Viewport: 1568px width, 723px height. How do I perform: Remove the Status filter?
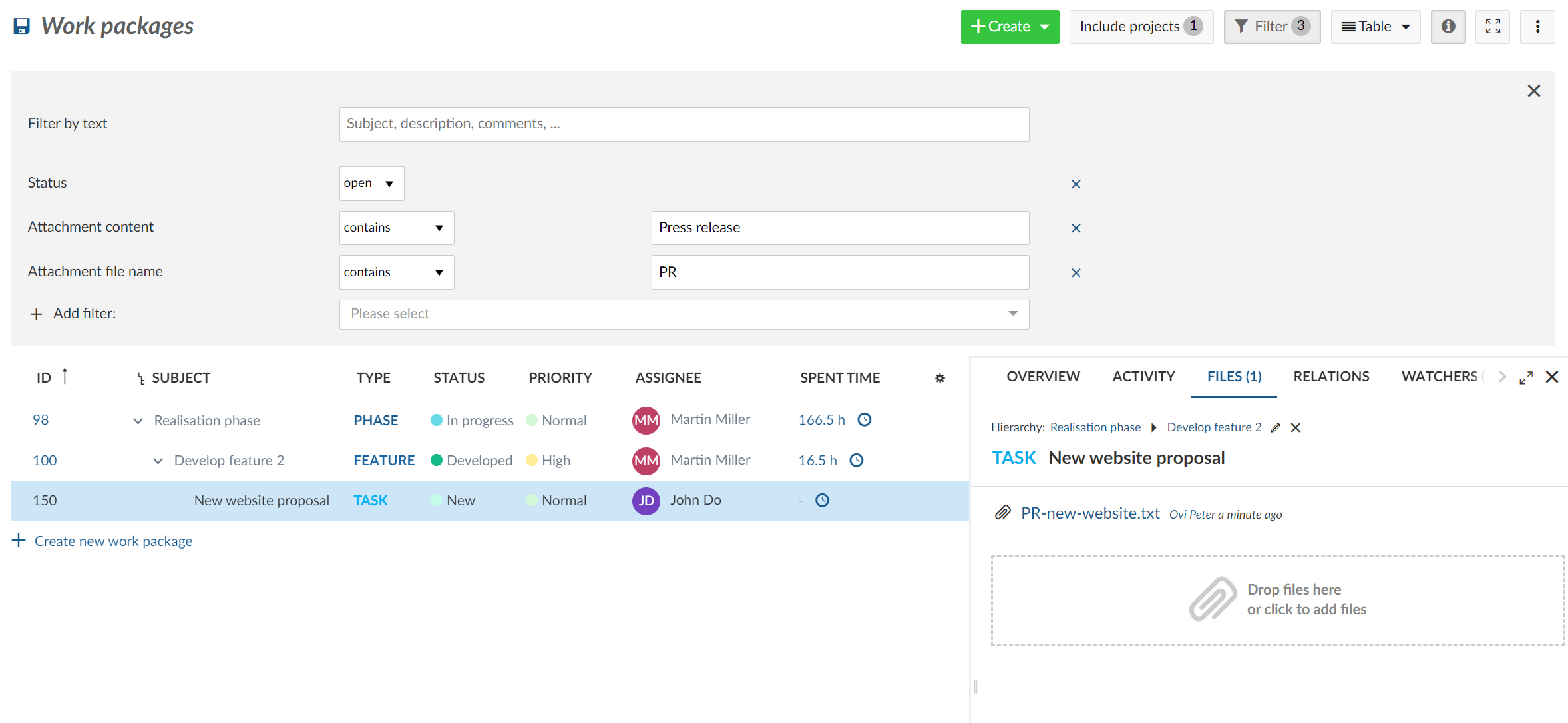[x=1076, y=184]
